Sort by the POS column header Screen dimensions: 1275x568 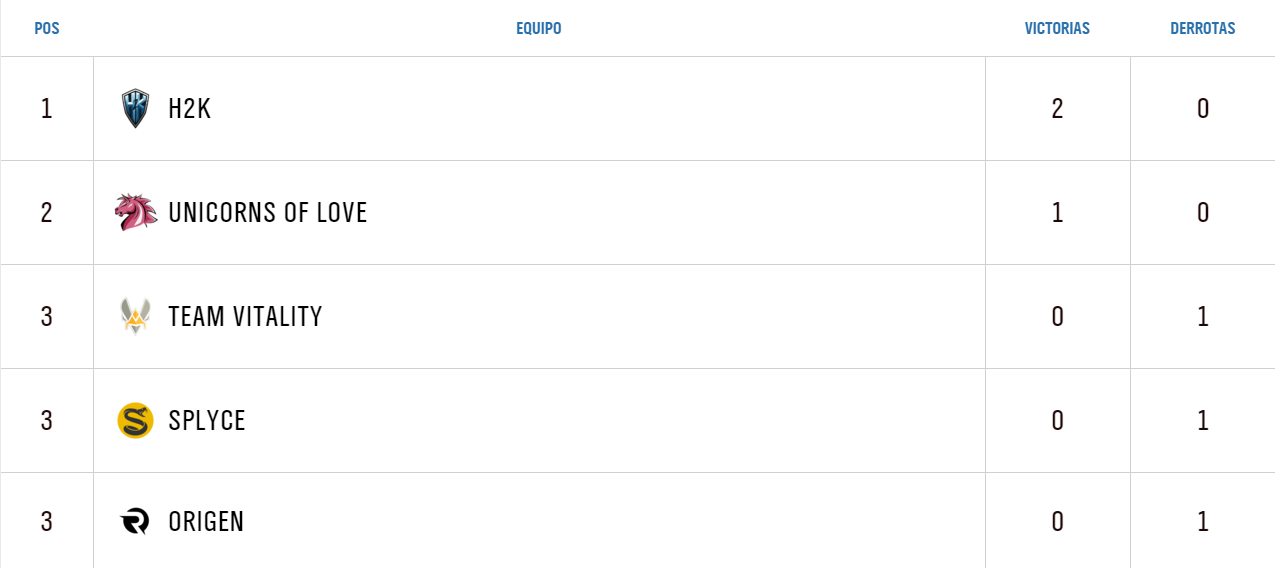(x=47, y=28)
